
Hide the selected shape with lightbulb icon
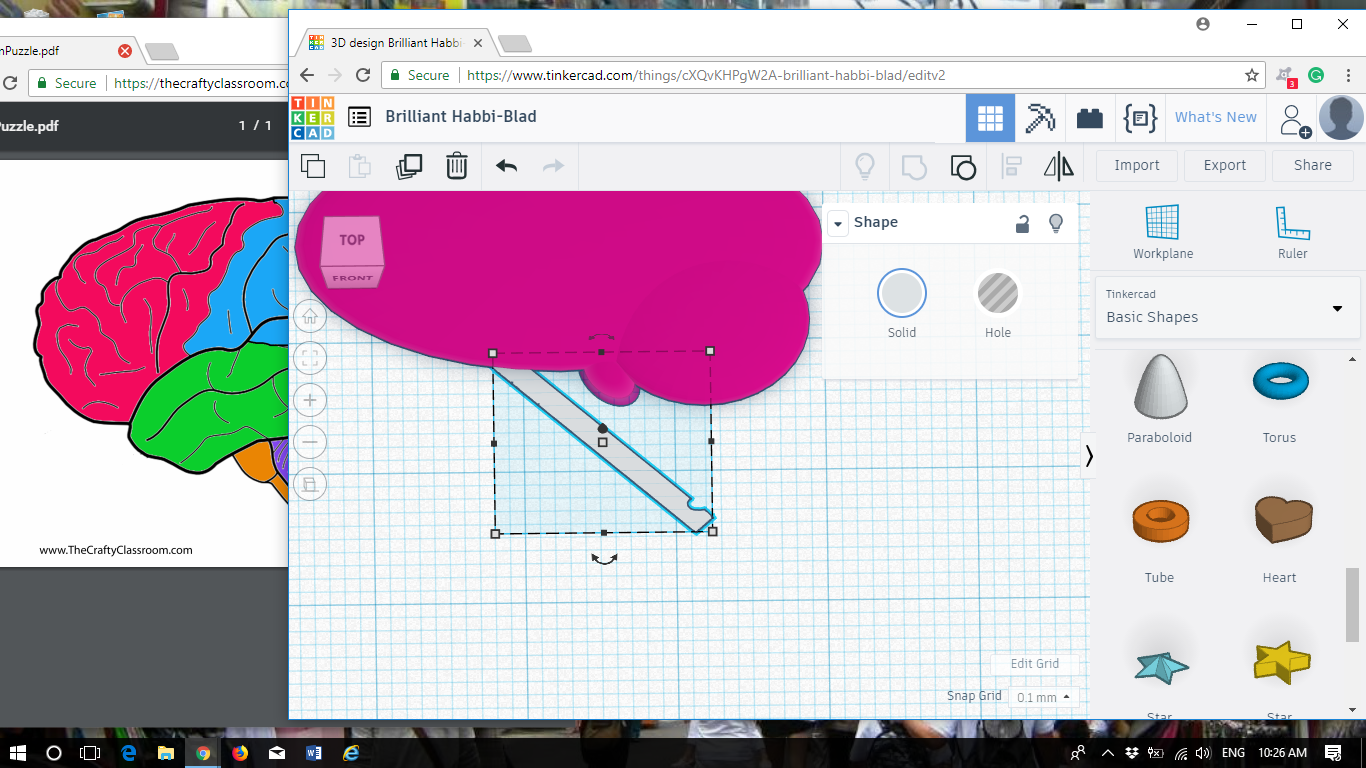1055,224
